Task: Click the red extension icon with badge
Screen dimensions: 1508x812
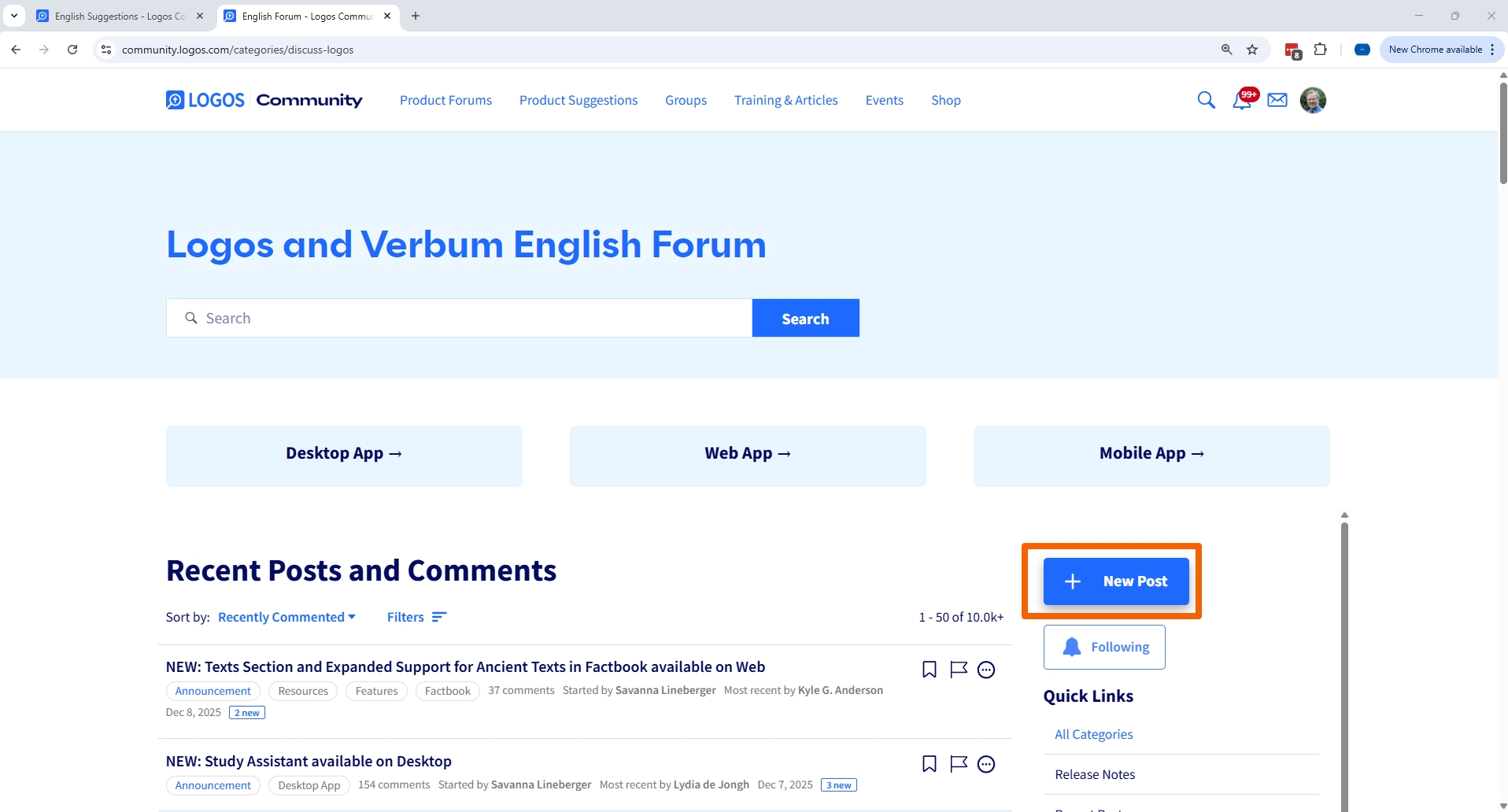Action: point(1292,50)
